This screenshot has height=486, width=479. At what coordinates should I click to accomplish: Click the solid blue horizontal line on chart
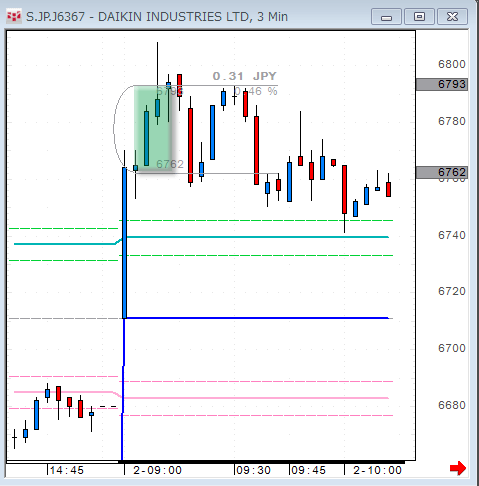(x=257, y=318)
